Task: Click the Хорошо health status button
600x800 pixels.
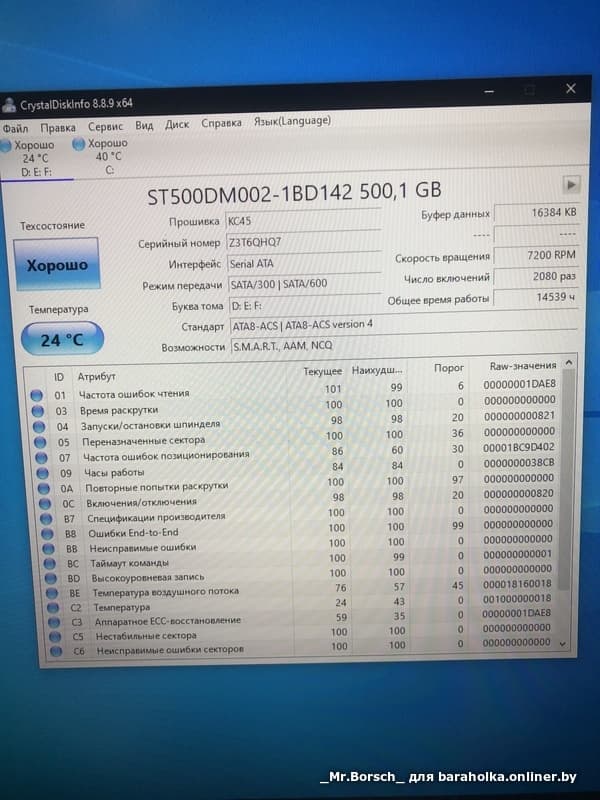Action: pos(57,265)
